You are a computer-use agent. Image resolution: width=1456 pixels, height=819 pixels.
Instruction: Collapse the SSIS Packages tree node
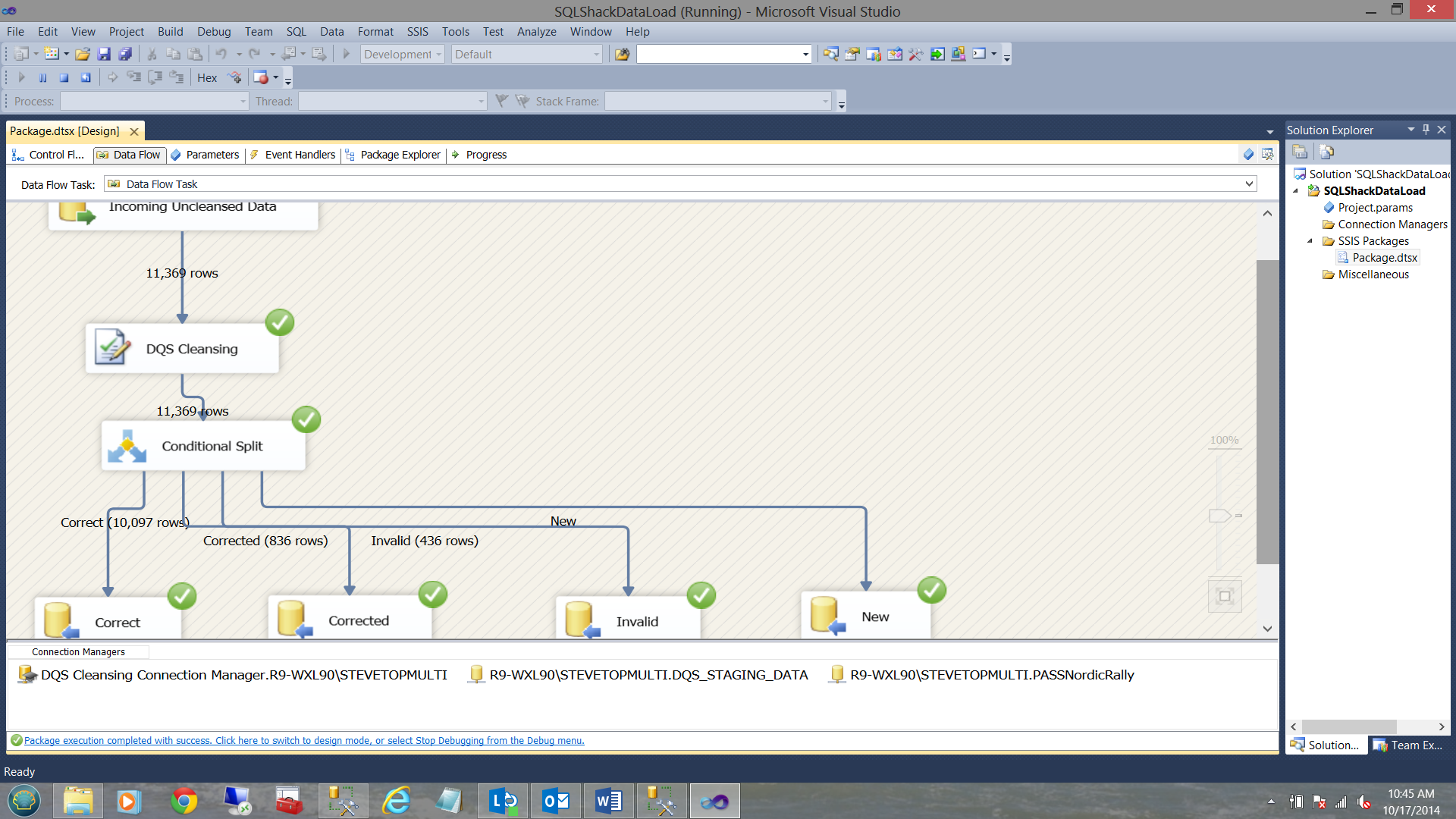pyautogui.click(x=1310, y=241)
